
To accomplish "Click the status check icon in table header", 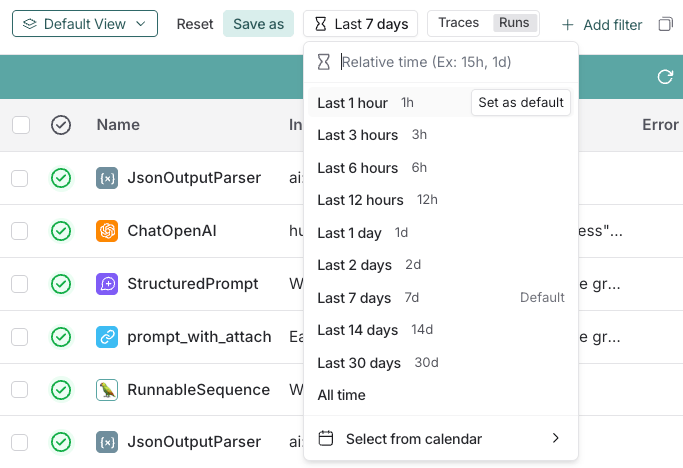I will pos(61,125).
